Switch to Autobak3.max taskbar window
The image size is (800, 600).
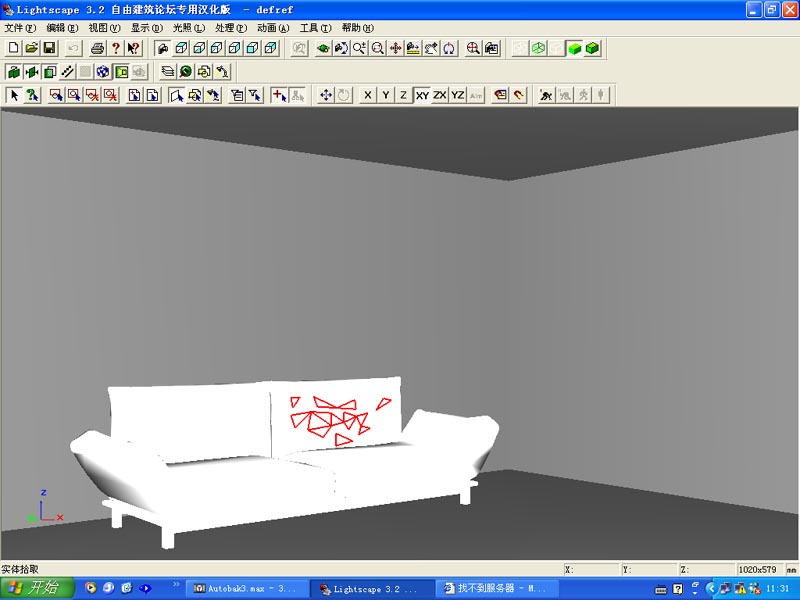point(247,589)
